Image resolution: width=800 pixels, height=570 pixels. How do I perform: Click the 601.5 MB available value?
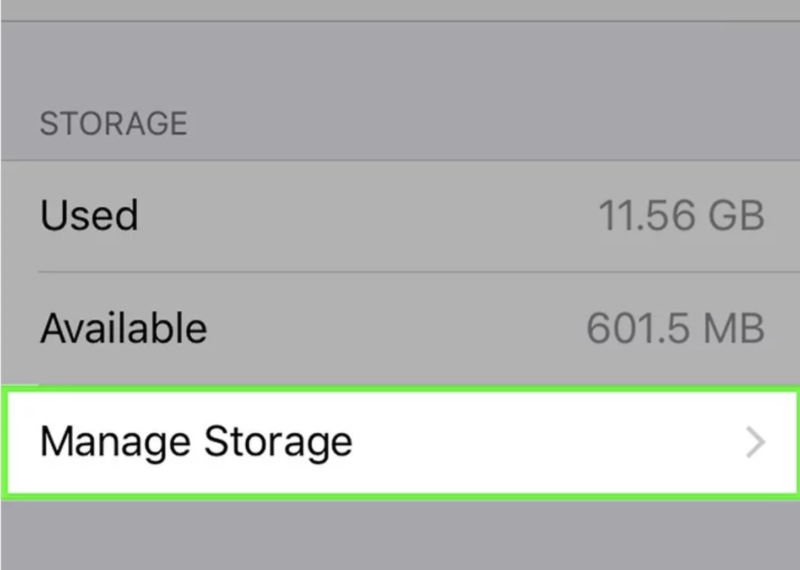pos(675,328)
